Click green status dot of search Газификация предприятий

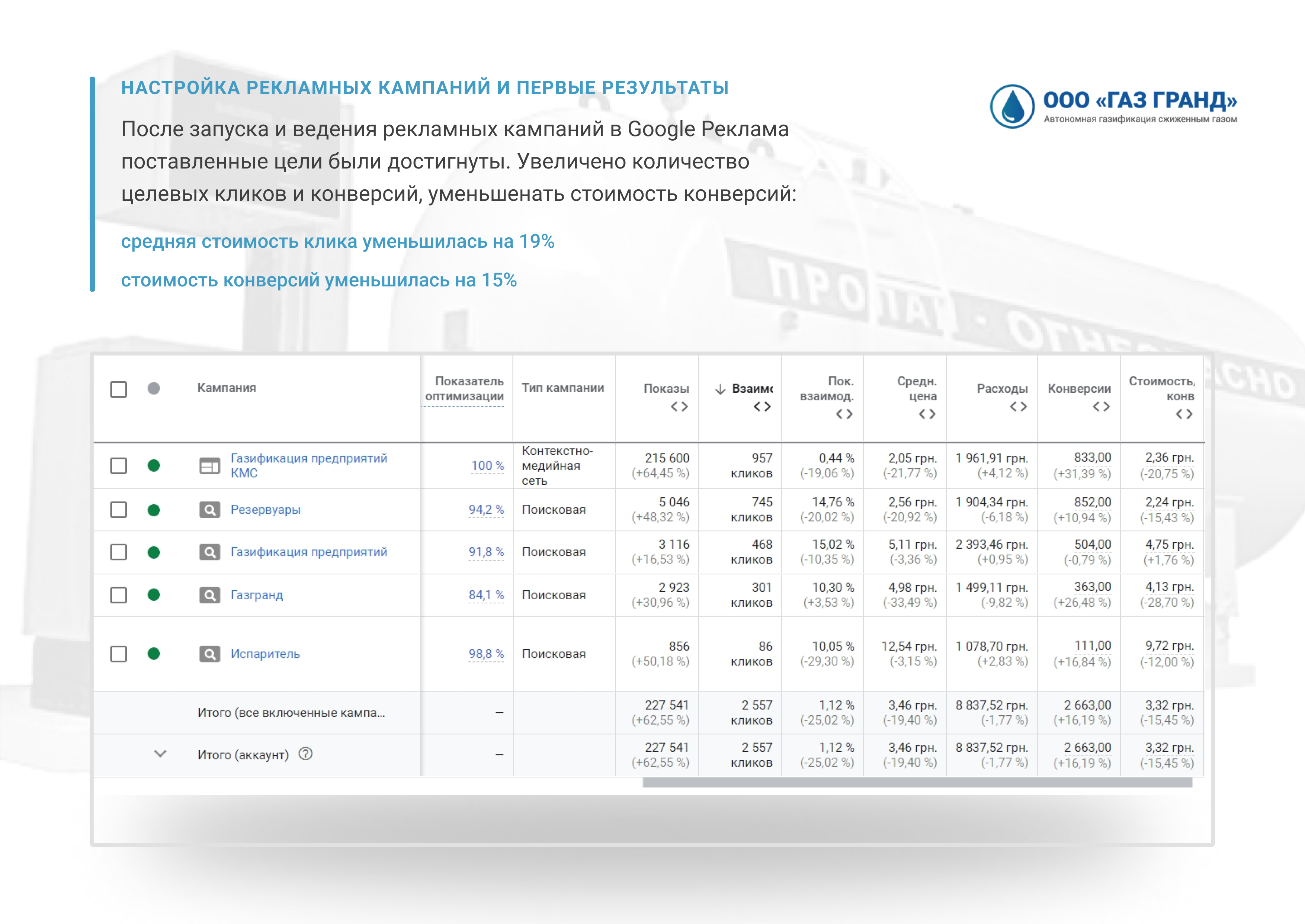coord(154,552)
